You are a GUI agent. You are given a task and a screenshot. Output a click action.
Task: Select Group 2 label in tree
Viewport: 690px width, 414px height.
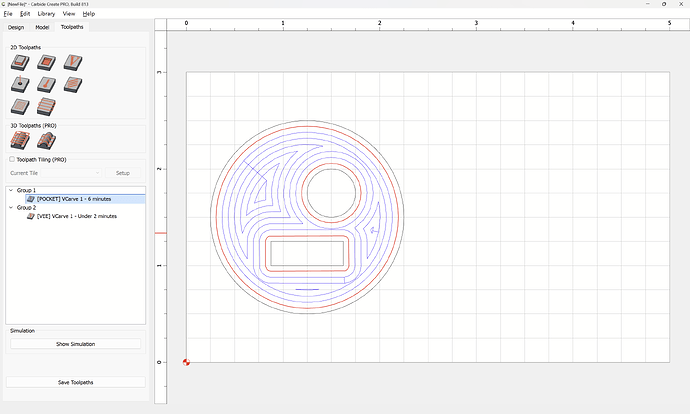[26, 207]
